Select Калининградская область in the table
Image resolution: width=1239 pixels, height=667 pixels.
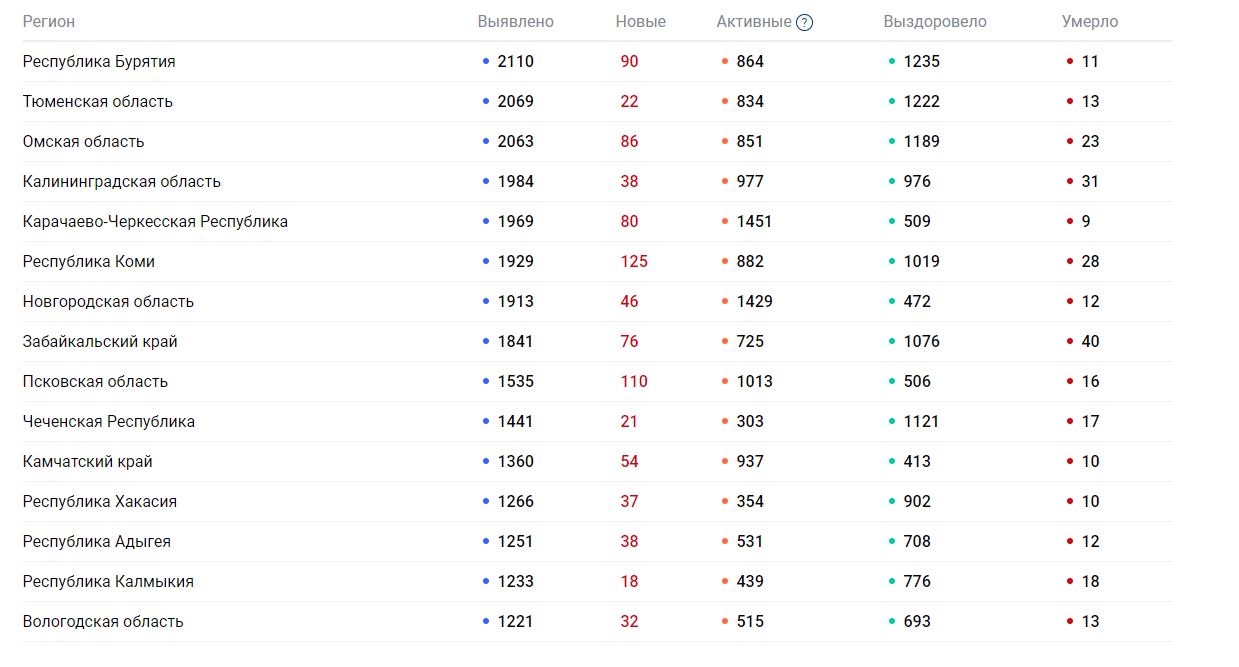tap(122, 182)
